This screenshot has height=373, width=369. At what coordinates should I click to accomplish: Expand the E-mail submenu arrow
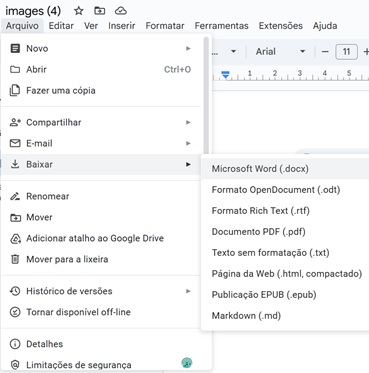(188, 143)
